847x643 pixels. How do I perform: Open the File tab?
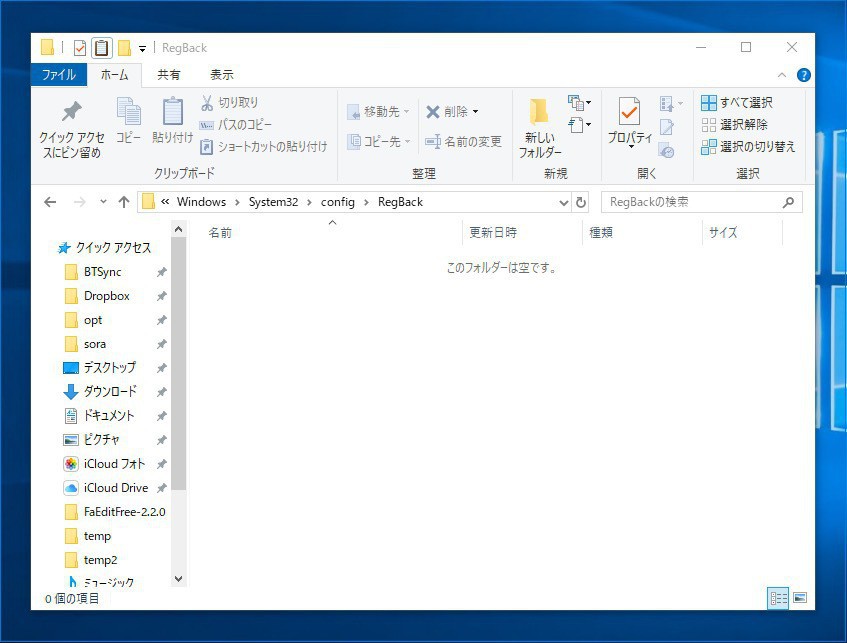[x=58, y=75]
